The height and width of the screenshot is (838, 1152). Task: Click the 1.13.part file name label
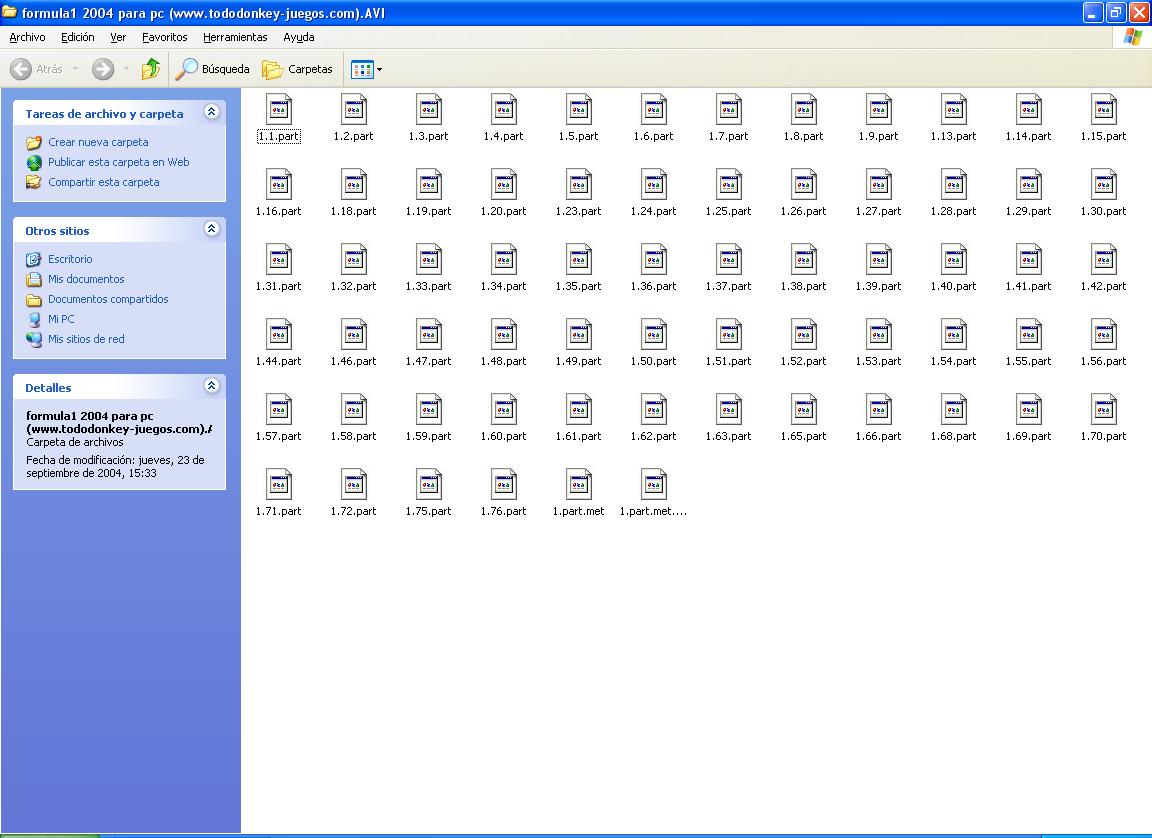point(954,137)
